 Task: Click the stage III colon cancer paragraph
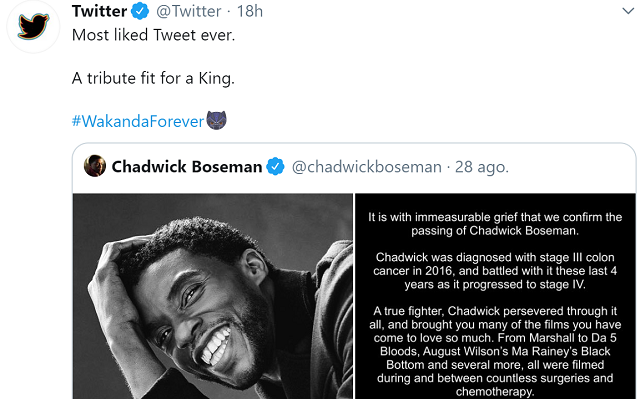(x=495, y=271)
